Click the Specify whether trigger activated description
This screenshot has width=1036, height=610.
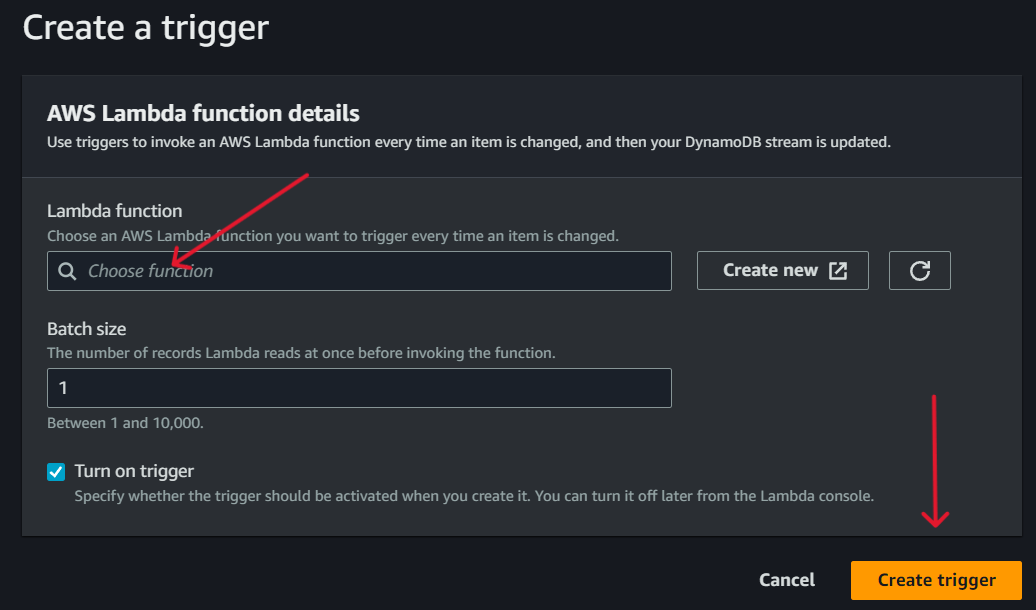click(474, 495)
